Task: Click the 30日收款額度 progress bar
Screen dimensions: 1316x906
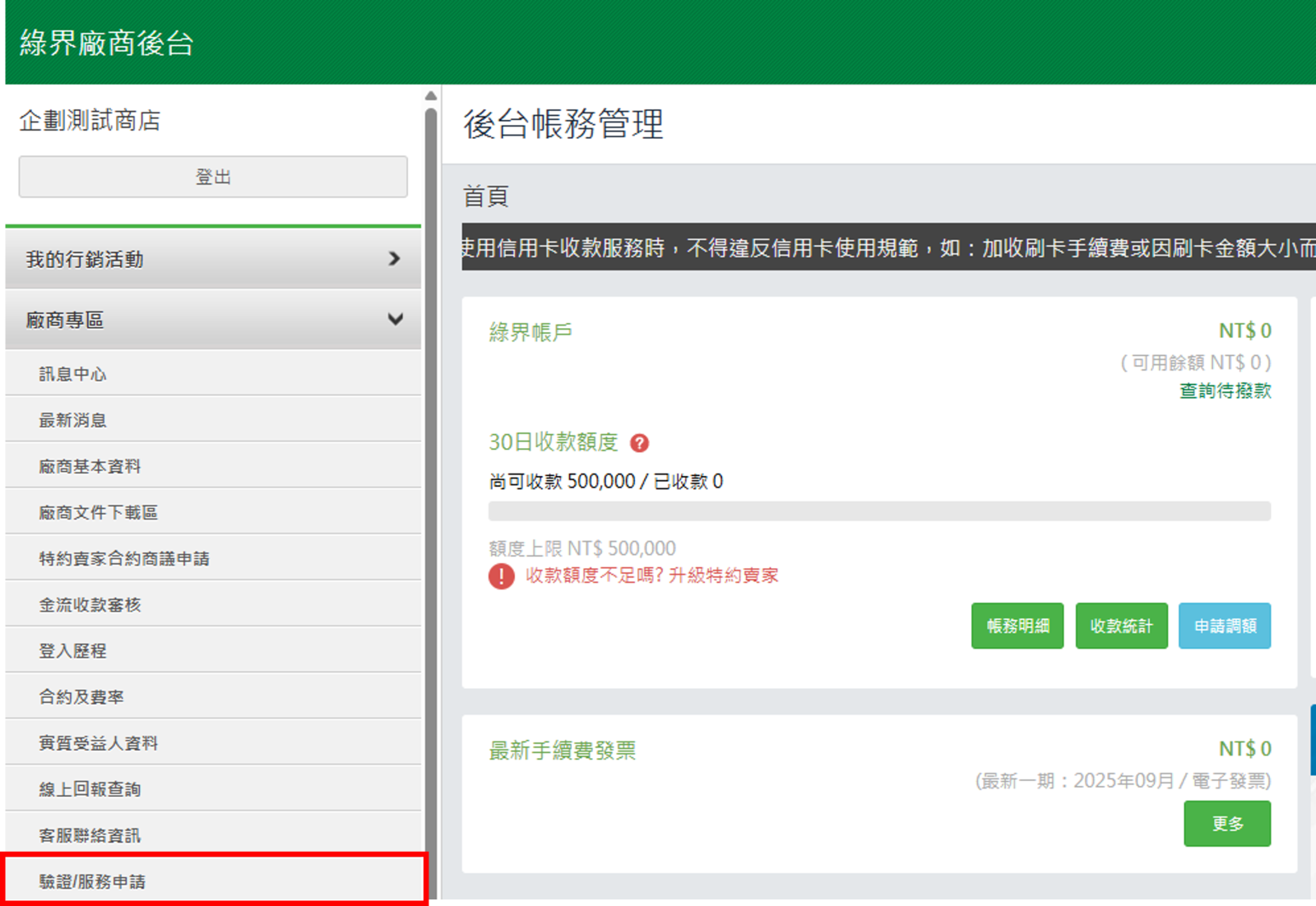Action: pos(878,511)
